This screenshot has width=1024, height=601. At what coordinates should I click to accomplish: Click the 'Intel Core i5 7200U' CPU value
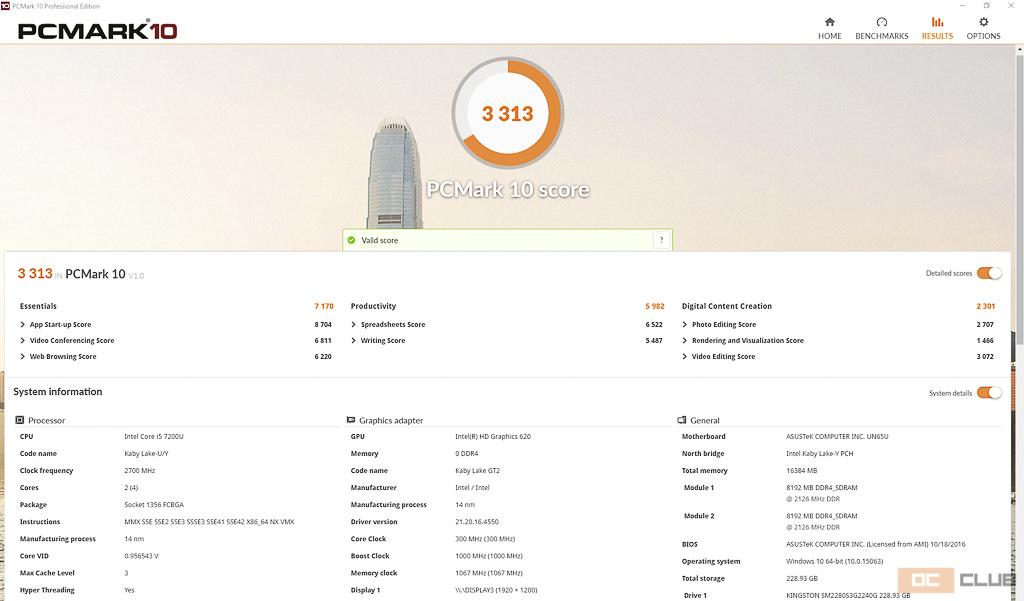tap(153, 436)
